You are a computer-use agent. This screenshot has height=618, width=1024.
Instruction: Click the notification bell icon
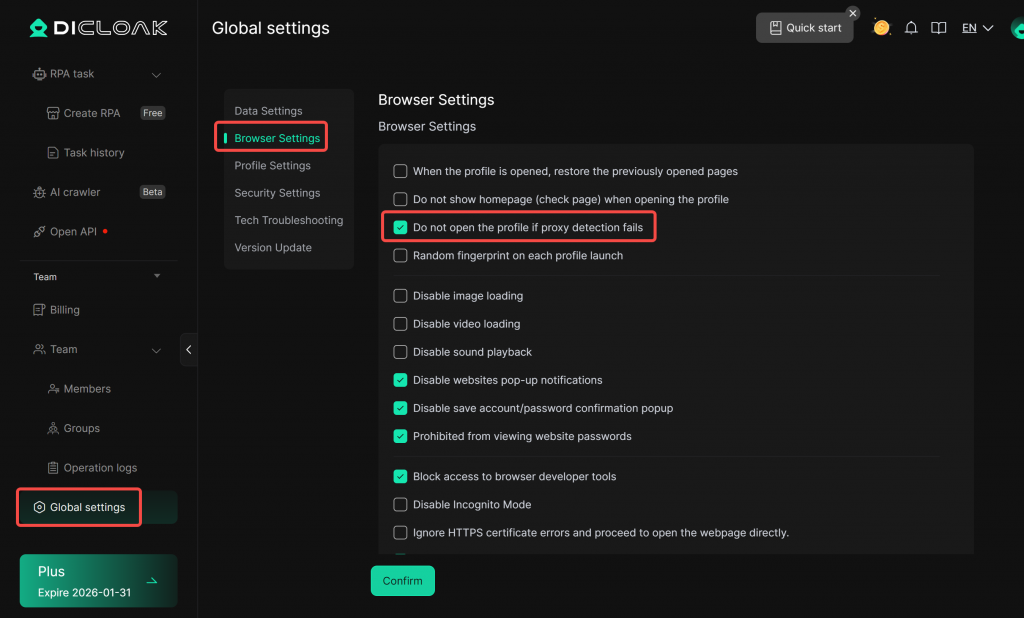[911, 28]
